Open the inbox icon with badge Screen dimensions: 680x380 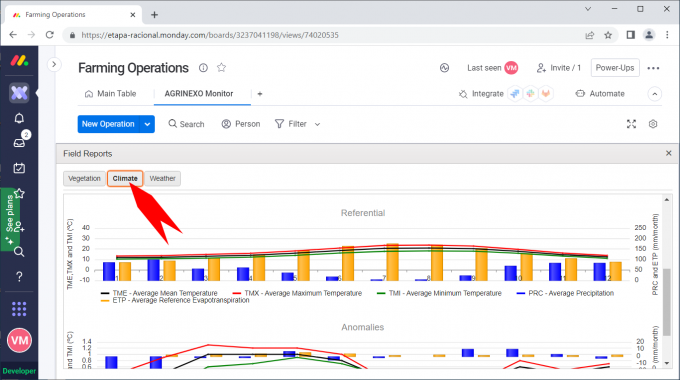pyautogui.click(x=19, y=143)
